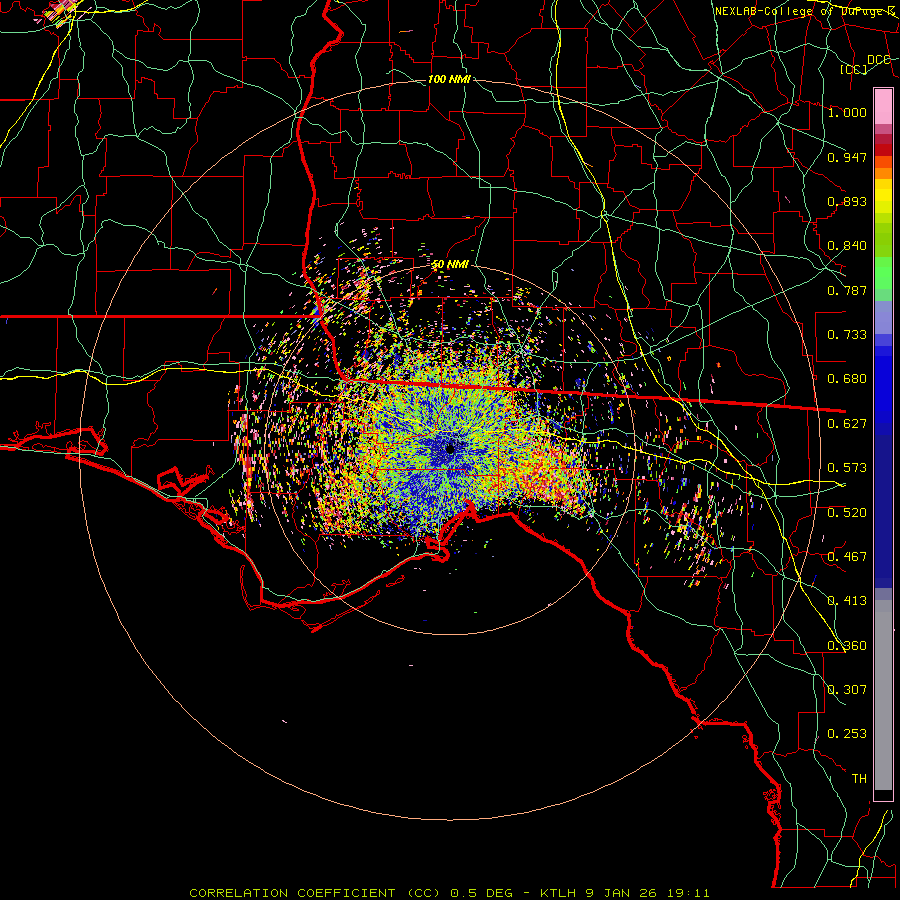
Task: Click the 0.307 color scale value
Action: point(847,690)
